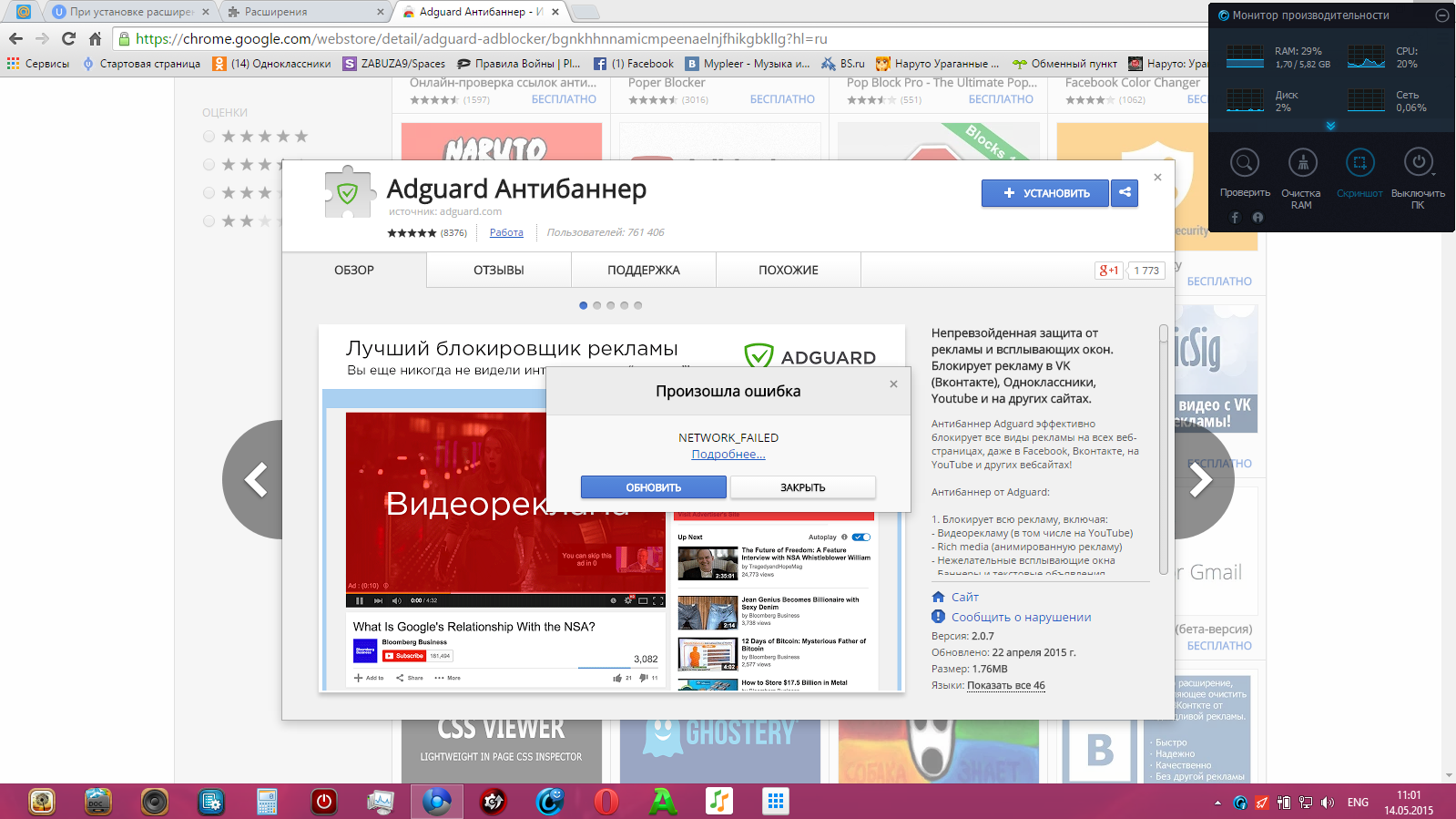This screenshot has height=819, width=1456.
Task: Take screenshot via Скриншот icon
Action: [x=1359, y=163]
